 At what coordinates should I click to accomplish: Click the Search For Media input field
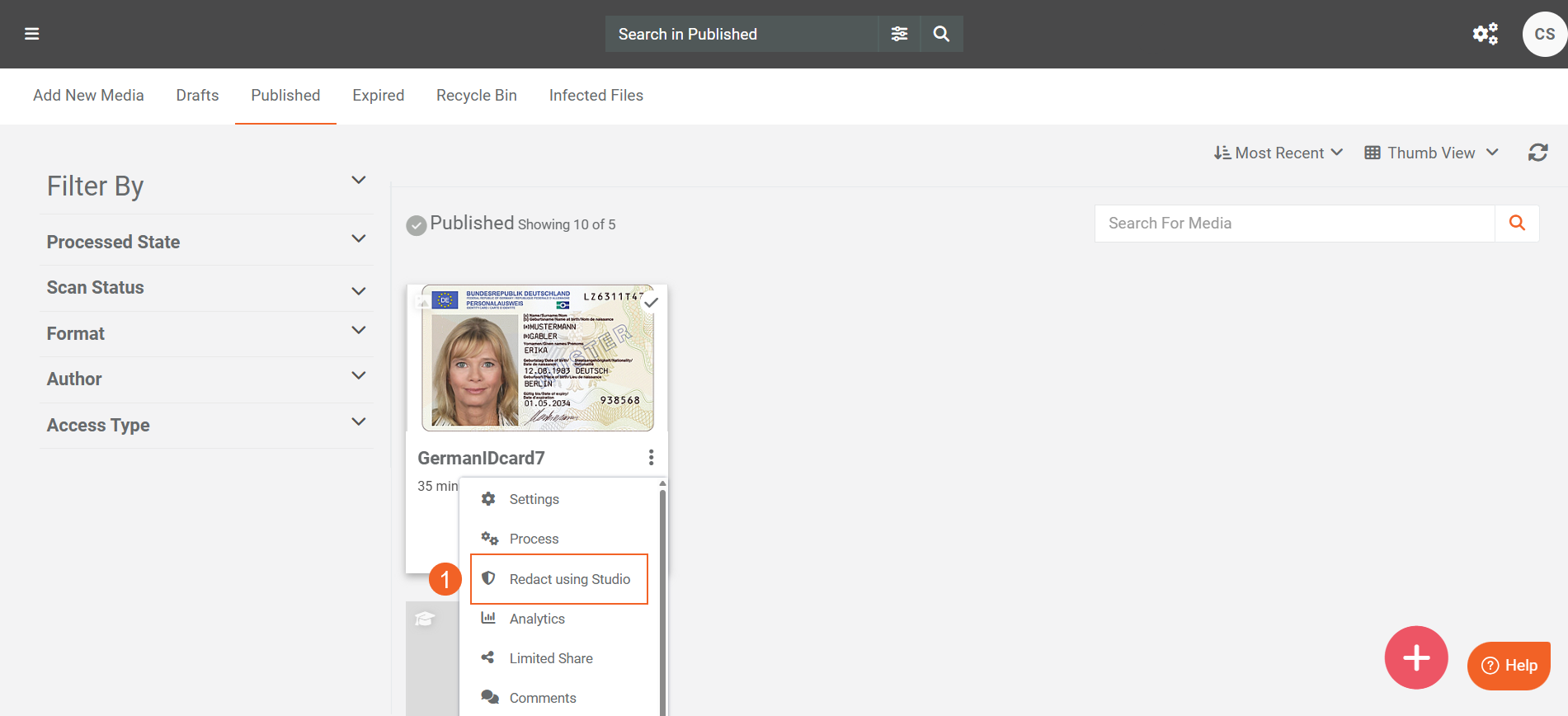click(1293, 223)
